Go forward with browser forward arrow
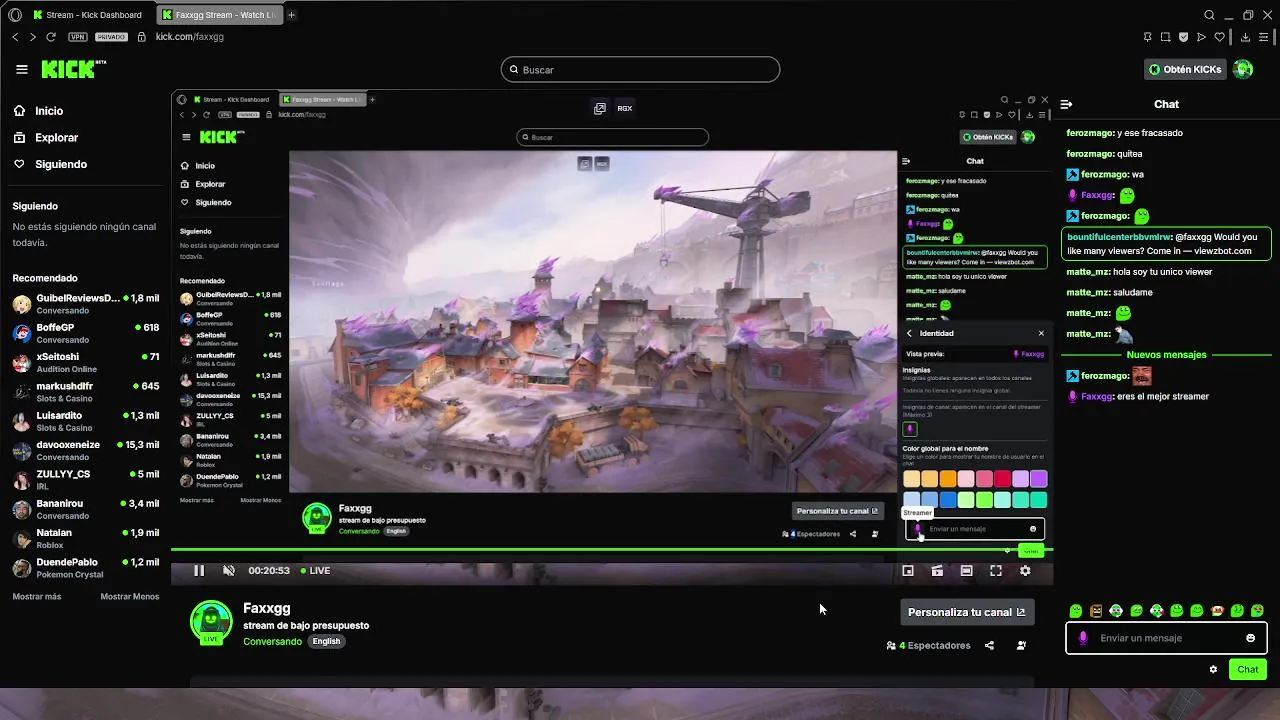 click(x=33, y=36)
